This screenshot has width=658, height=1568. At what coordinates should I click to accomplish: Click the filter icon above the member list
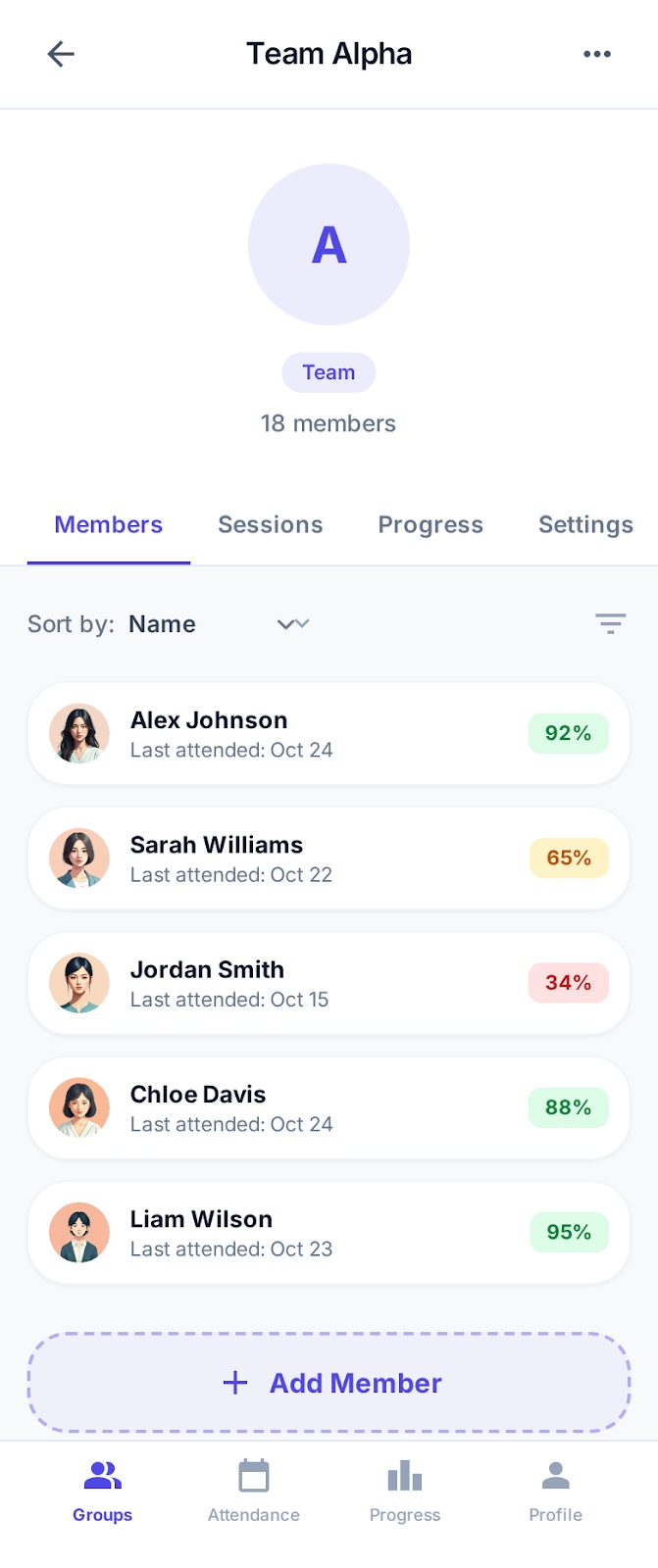click(x=610, y=623)
